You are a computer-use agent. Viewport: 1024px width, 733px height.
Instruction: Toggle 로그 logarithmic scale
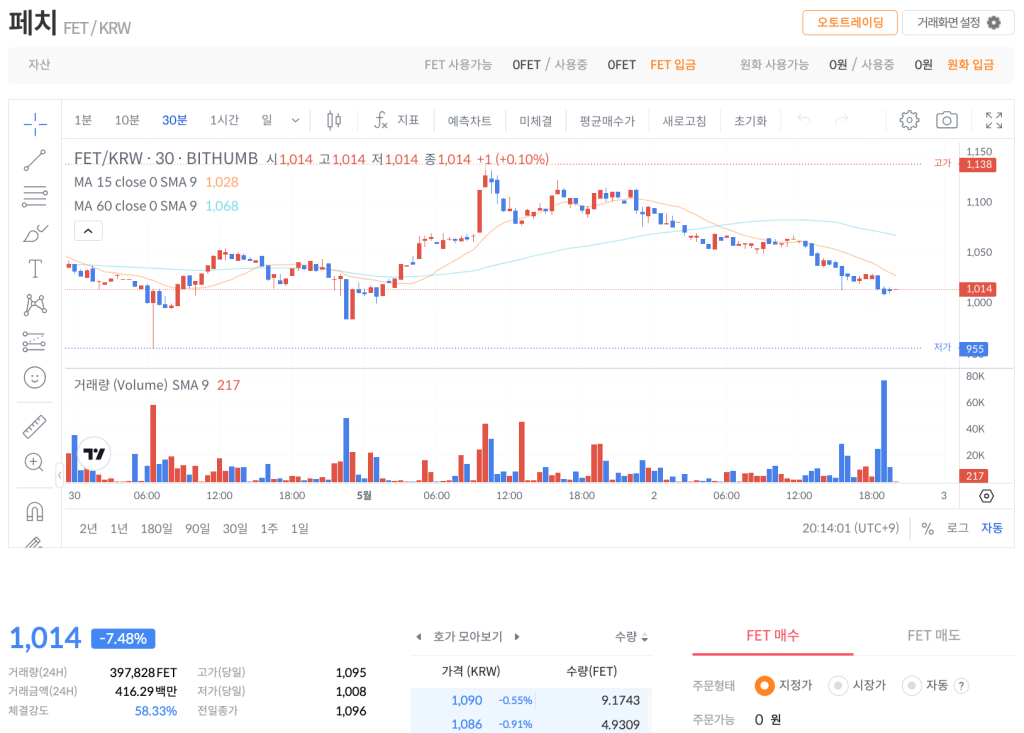[957, 528]
